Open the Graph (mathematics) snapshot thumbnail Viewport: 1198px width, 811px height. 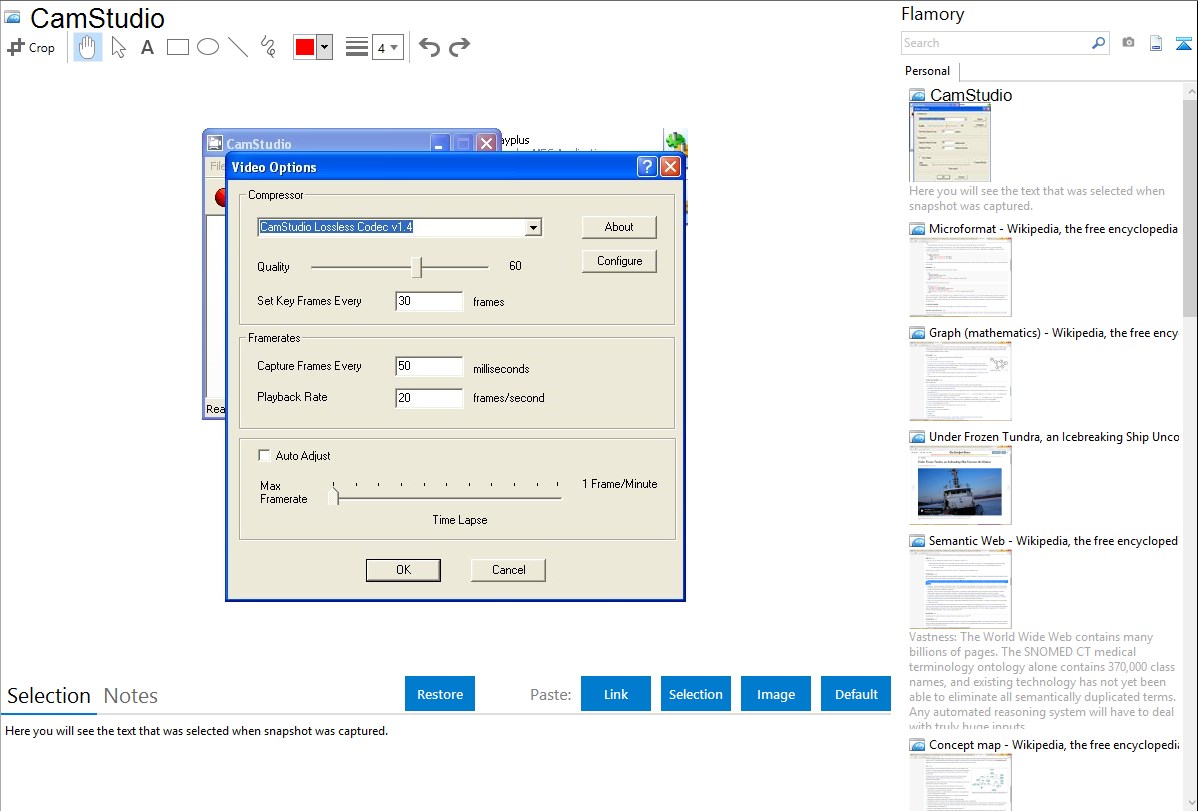tap(960, 381)
